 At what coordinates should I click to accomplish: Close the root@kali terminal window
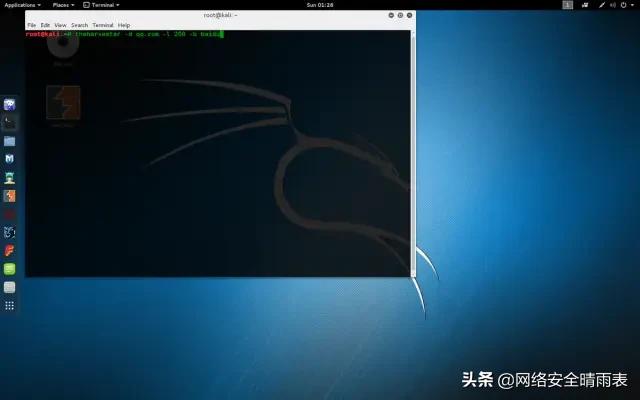409,15
